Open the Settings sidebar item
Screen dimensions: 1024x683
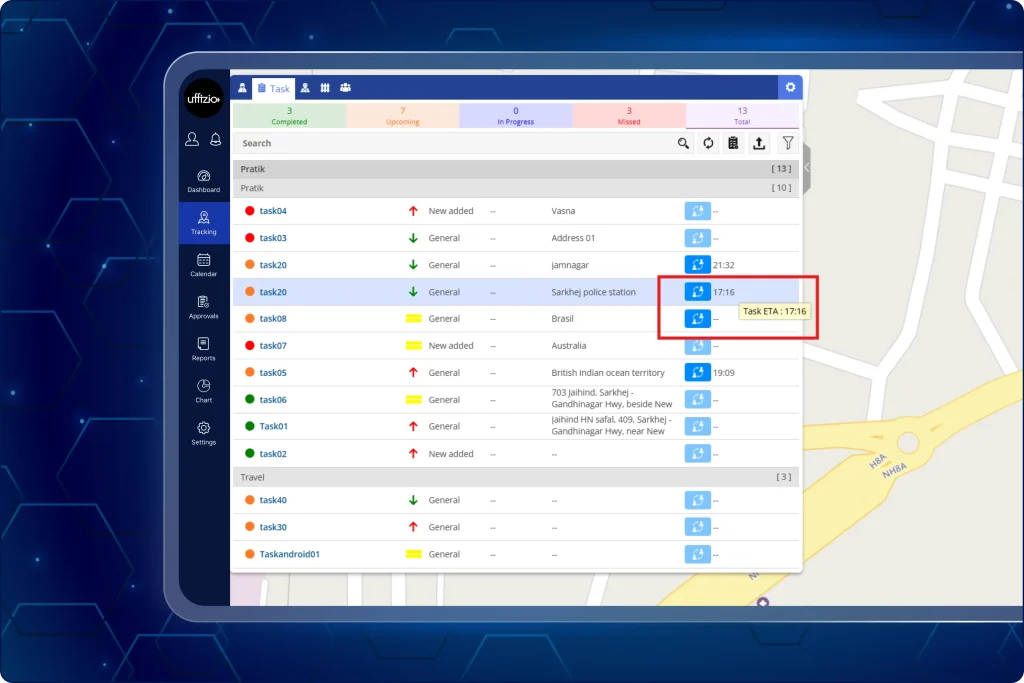tap(204, 434)
